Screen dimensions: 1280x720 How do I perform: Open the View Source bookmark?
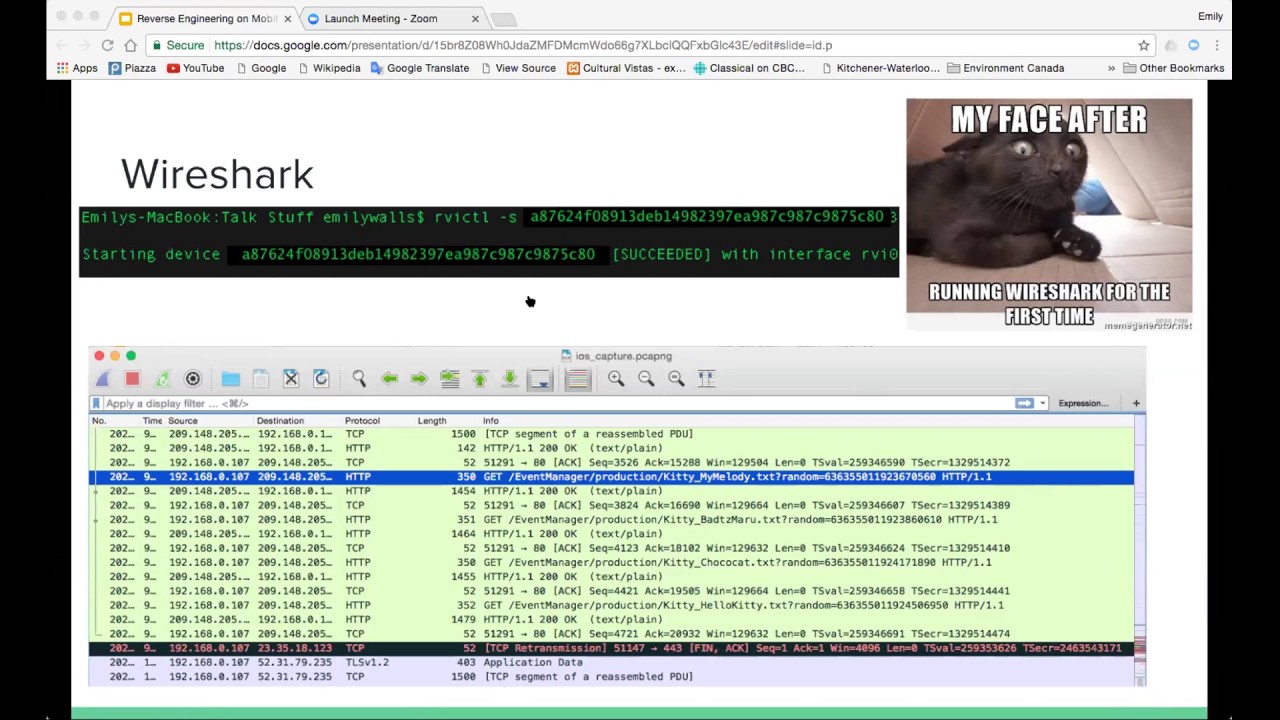coord(517,68)
